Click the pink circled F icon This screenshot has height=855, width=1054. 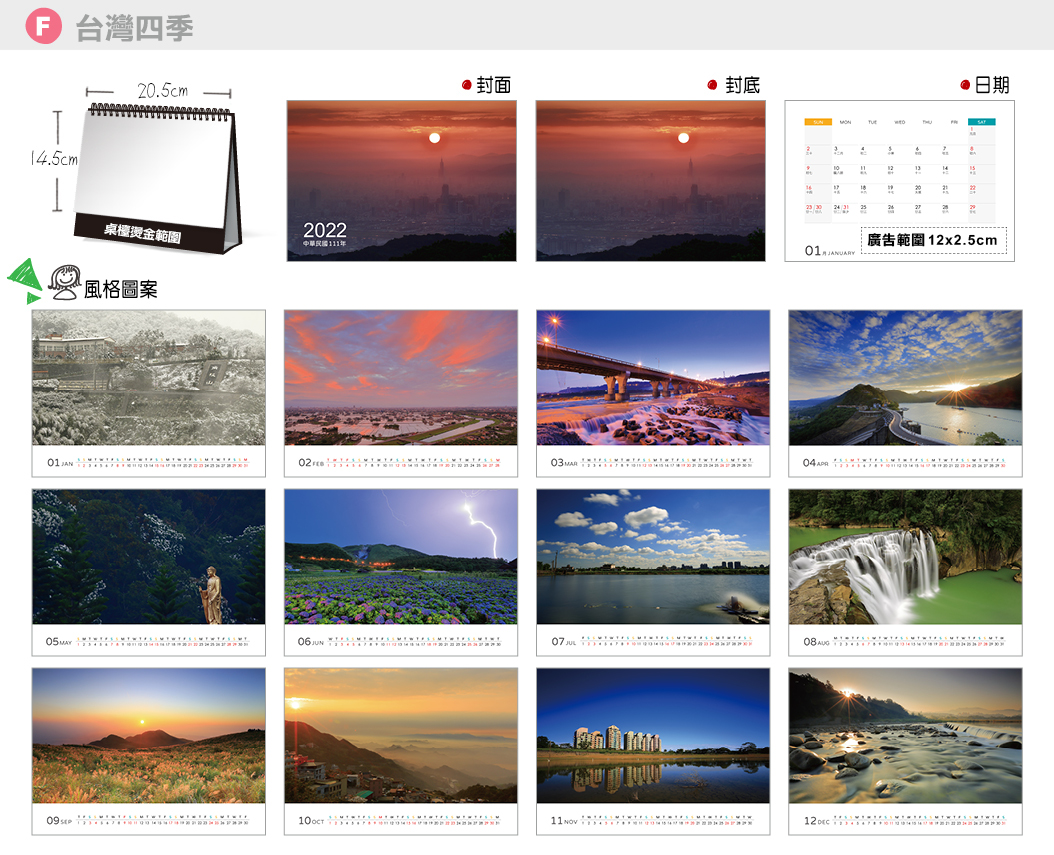click(43, 26)
